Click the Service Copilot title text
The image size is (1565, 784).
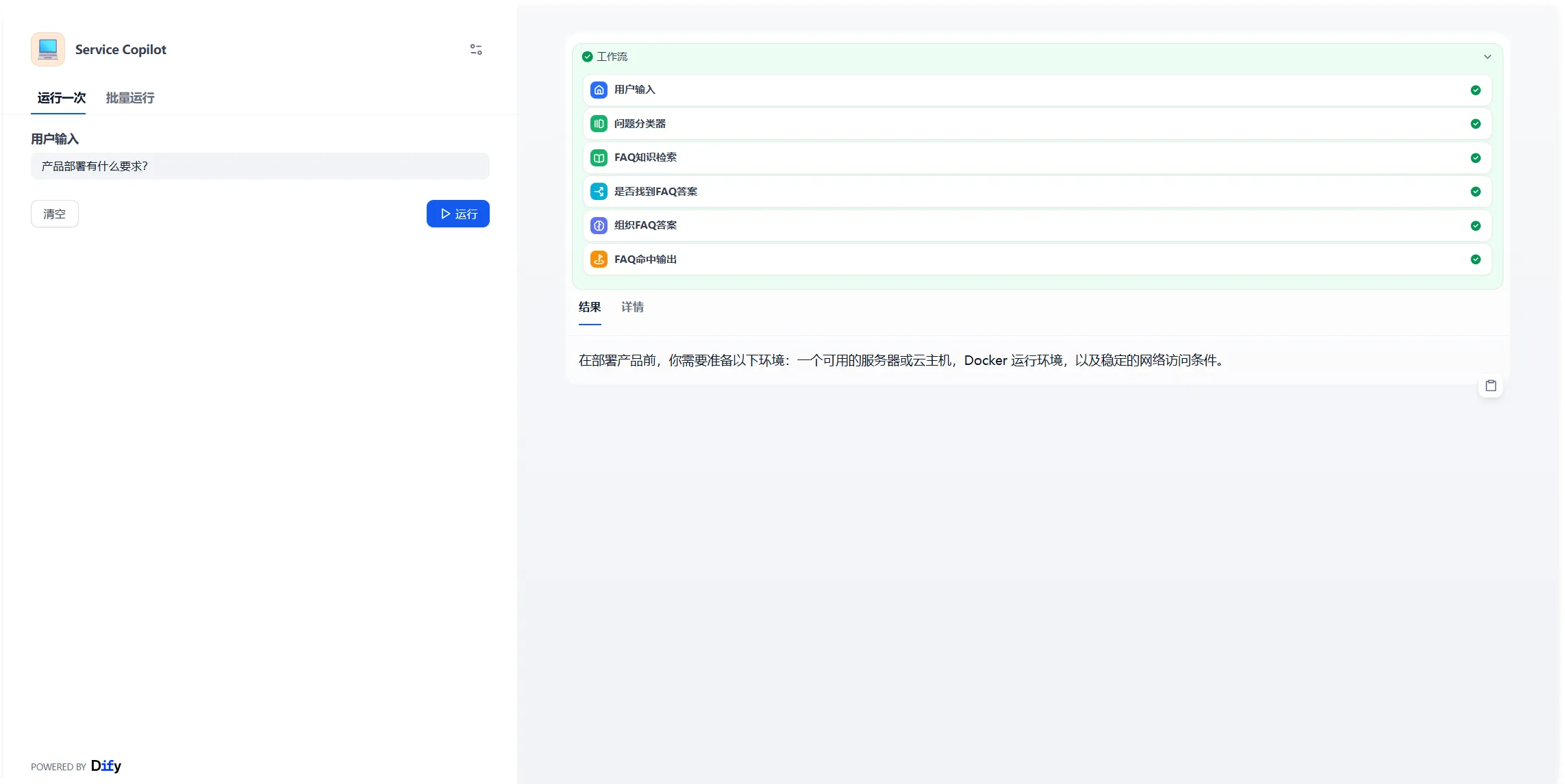click(121, 49)
